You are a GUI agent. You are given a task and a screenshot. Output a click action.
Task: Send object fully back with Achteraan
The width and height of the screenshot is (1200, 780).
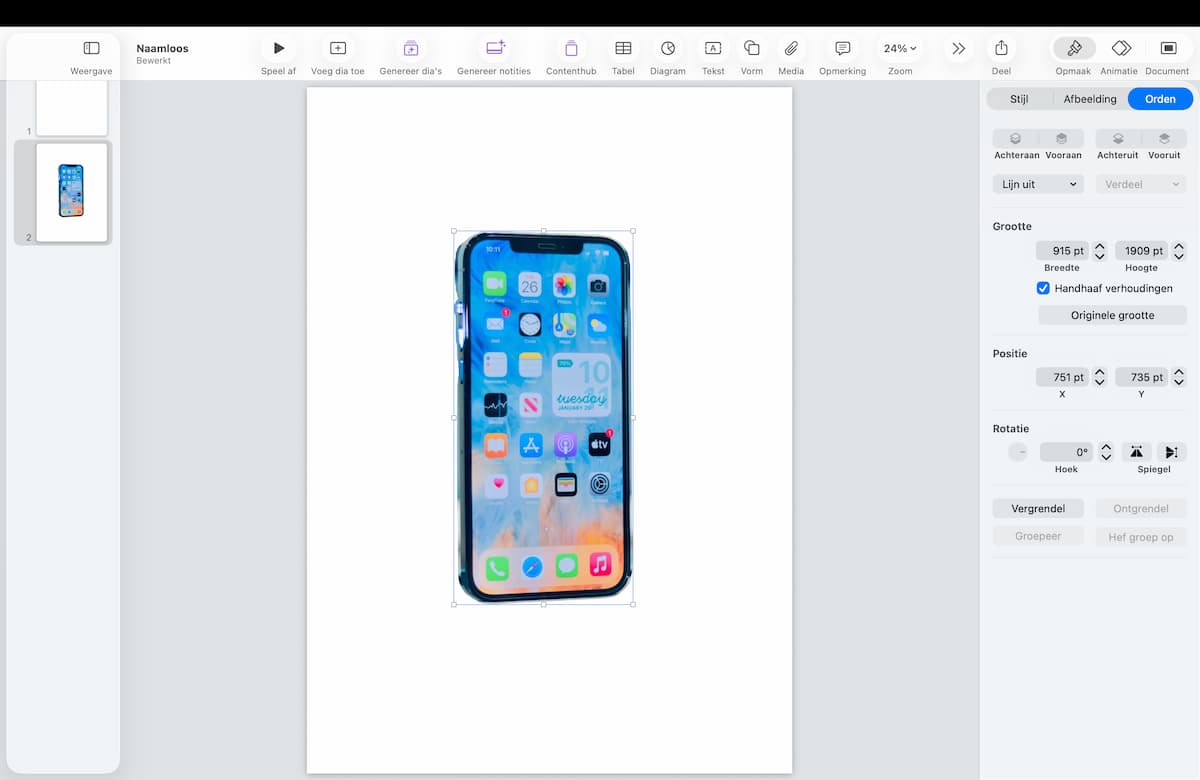coord(1016,139)
